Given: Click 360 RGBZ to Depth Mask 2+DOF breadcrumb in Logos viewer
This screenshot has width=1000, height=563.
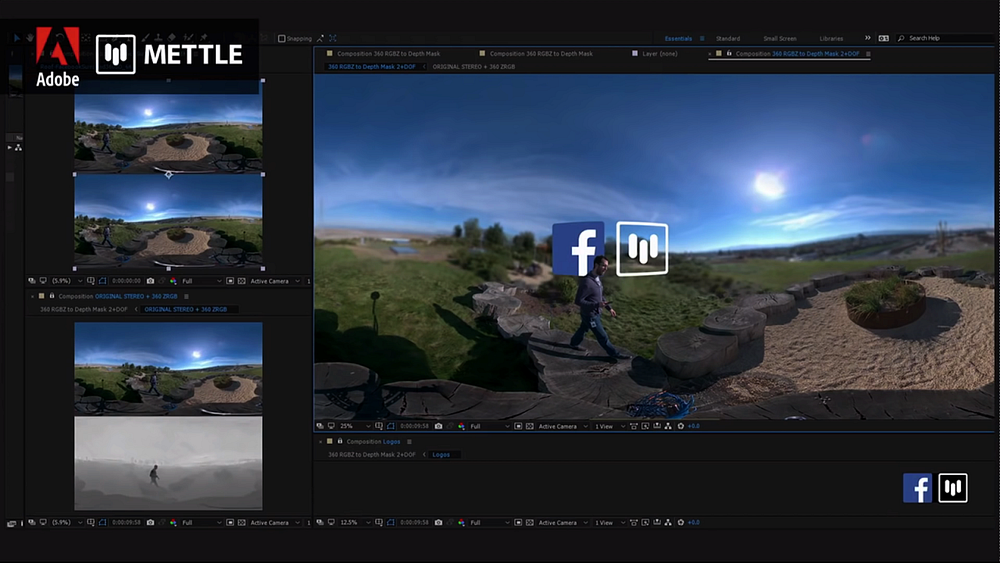Looking at the screenshot, I should pyautogui.click(x=372, y=455).
